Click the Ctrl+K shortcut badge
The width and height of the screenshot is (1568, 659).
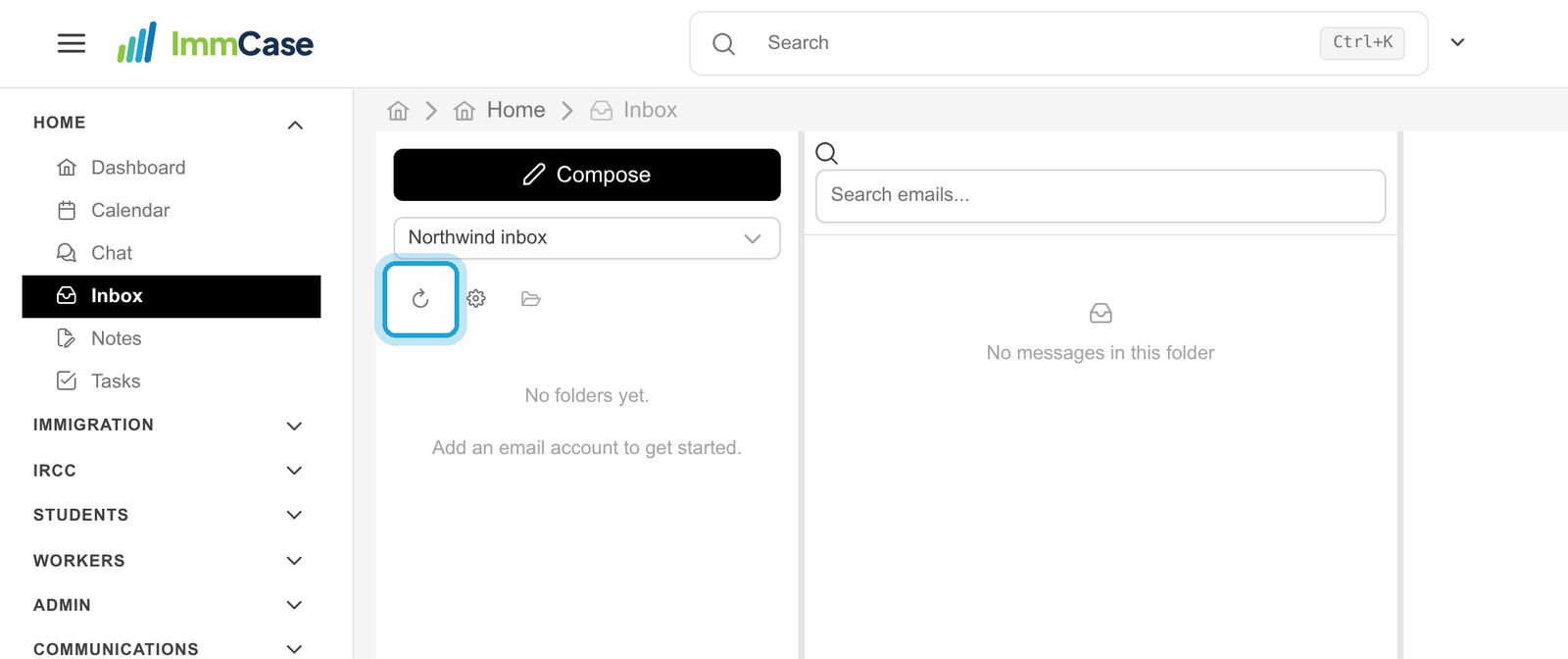[x=1362, y=42]
